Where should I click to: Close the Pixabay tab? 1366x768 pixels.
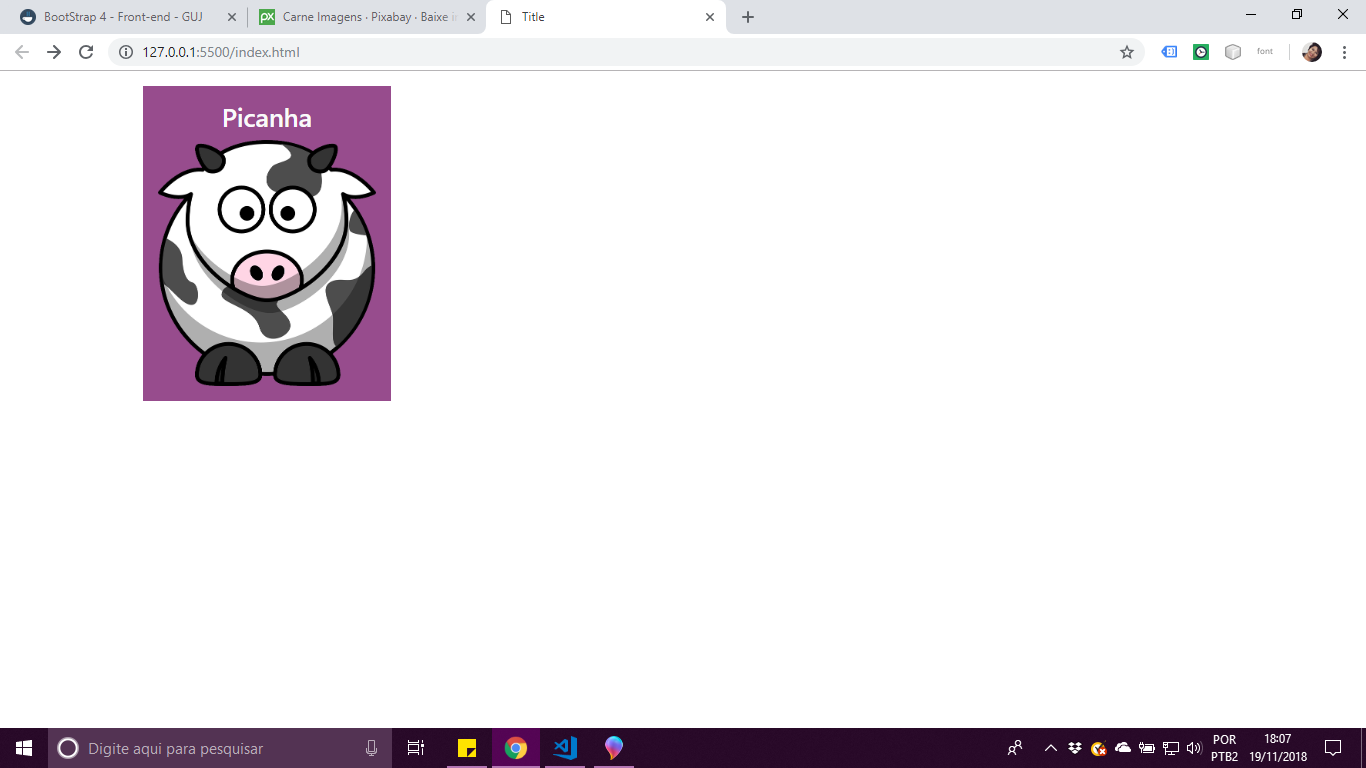(471, 17)
